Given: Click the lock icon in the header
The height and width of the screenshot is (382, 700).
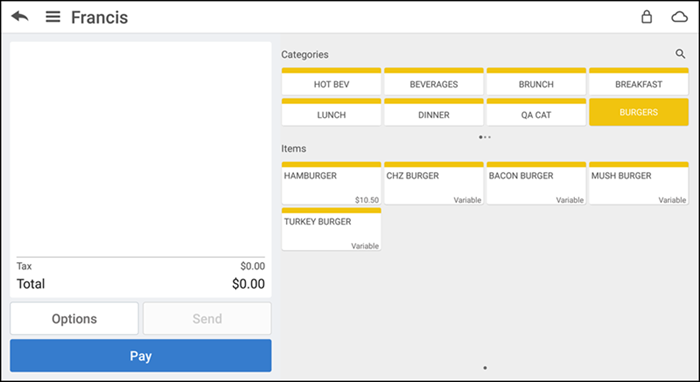Looking at the screenshot, I should point(646,17).
